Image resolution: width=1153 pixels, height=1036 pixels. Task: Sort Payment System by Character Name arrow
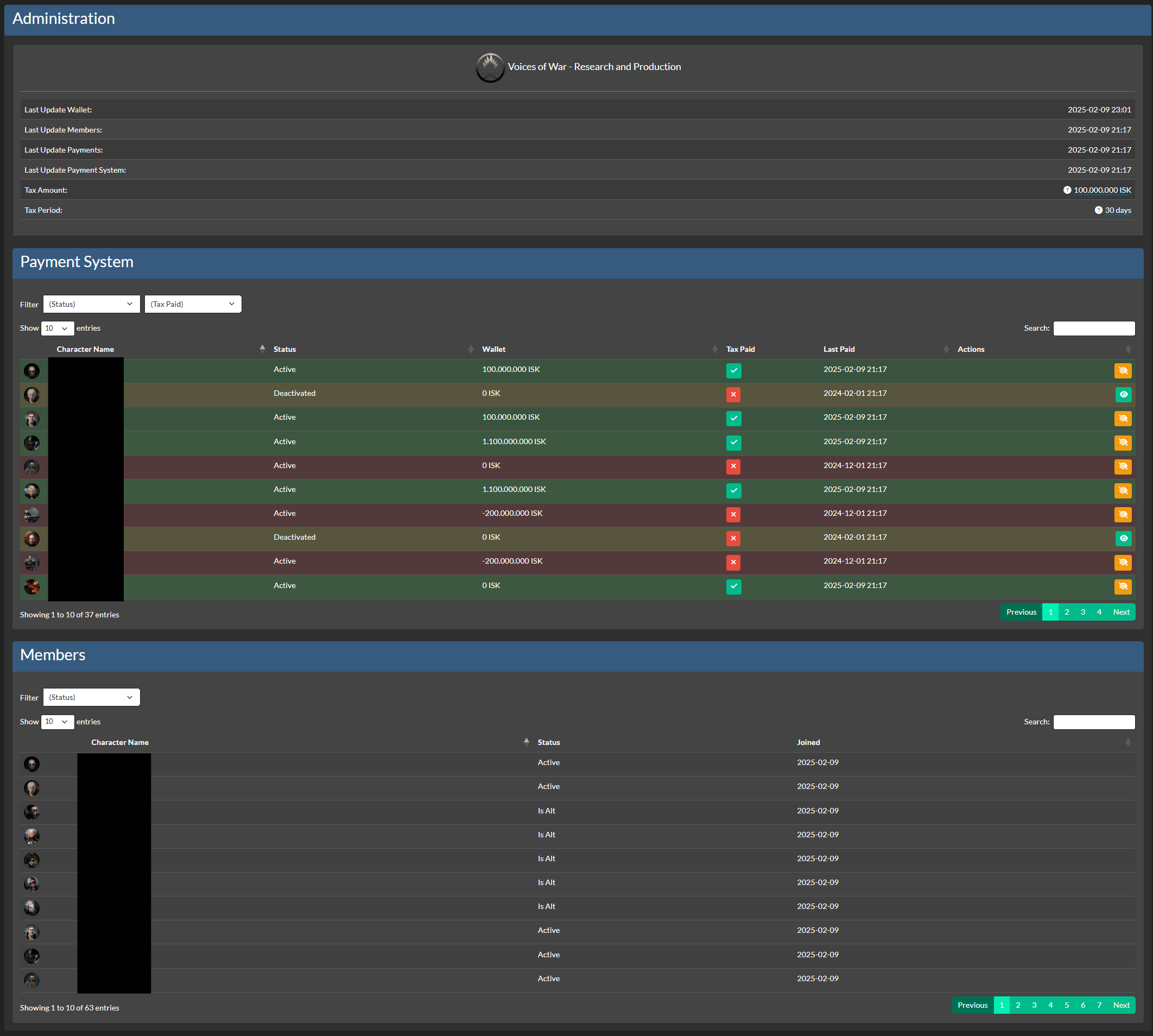click(262, 349)
